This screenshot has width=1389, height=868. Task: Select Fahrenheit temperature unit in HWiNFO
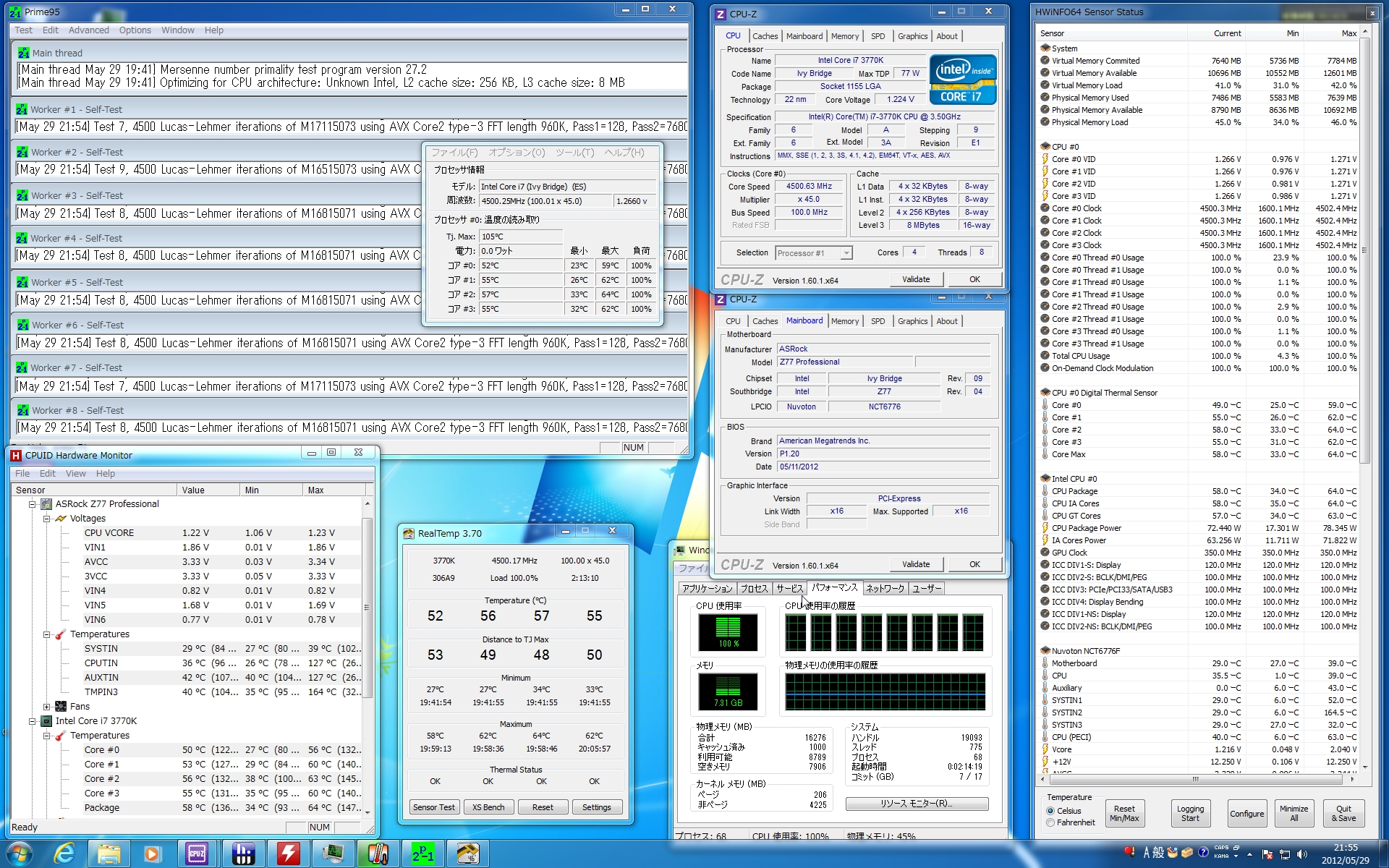[1050, 822]
